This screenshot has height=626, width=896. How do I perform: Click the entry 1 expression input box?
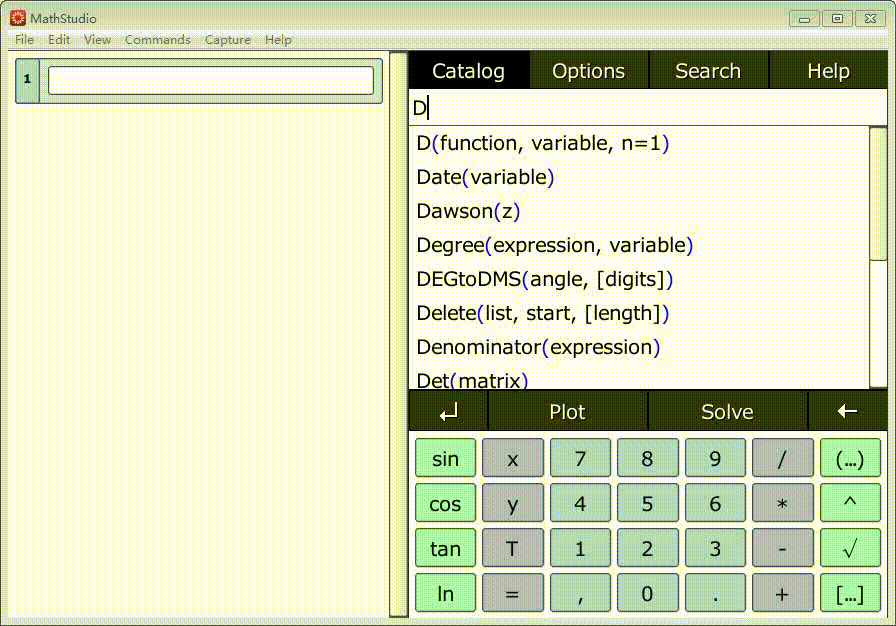coord(211,81)
